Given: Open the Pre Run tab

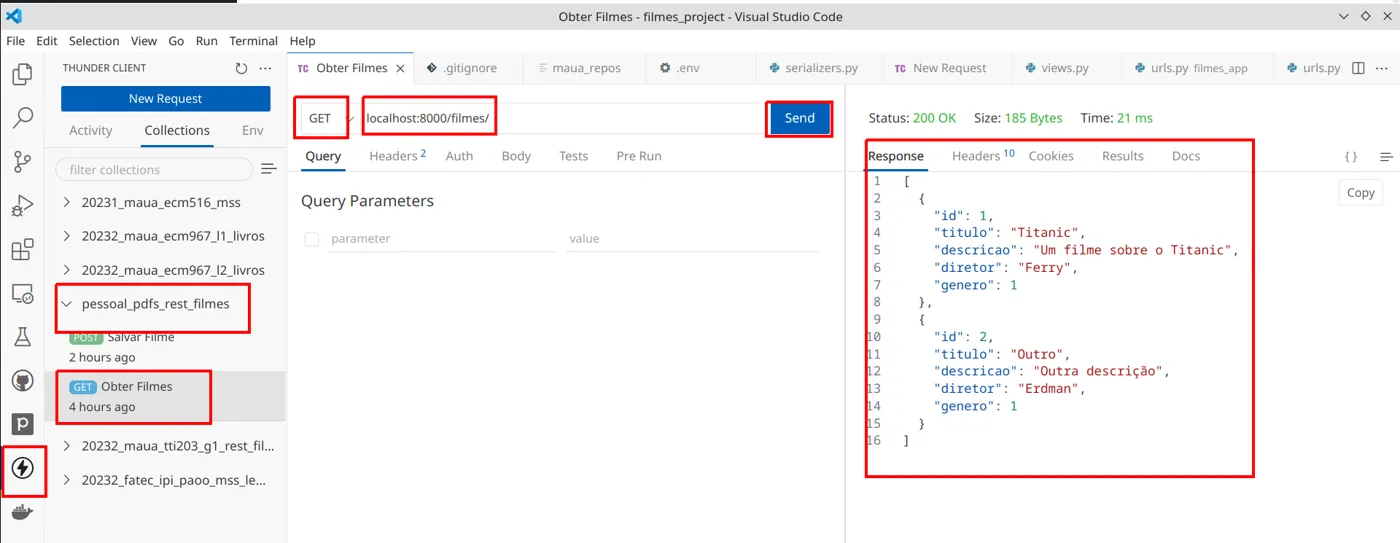Looking at the screenshot, I should click(639, 156).
